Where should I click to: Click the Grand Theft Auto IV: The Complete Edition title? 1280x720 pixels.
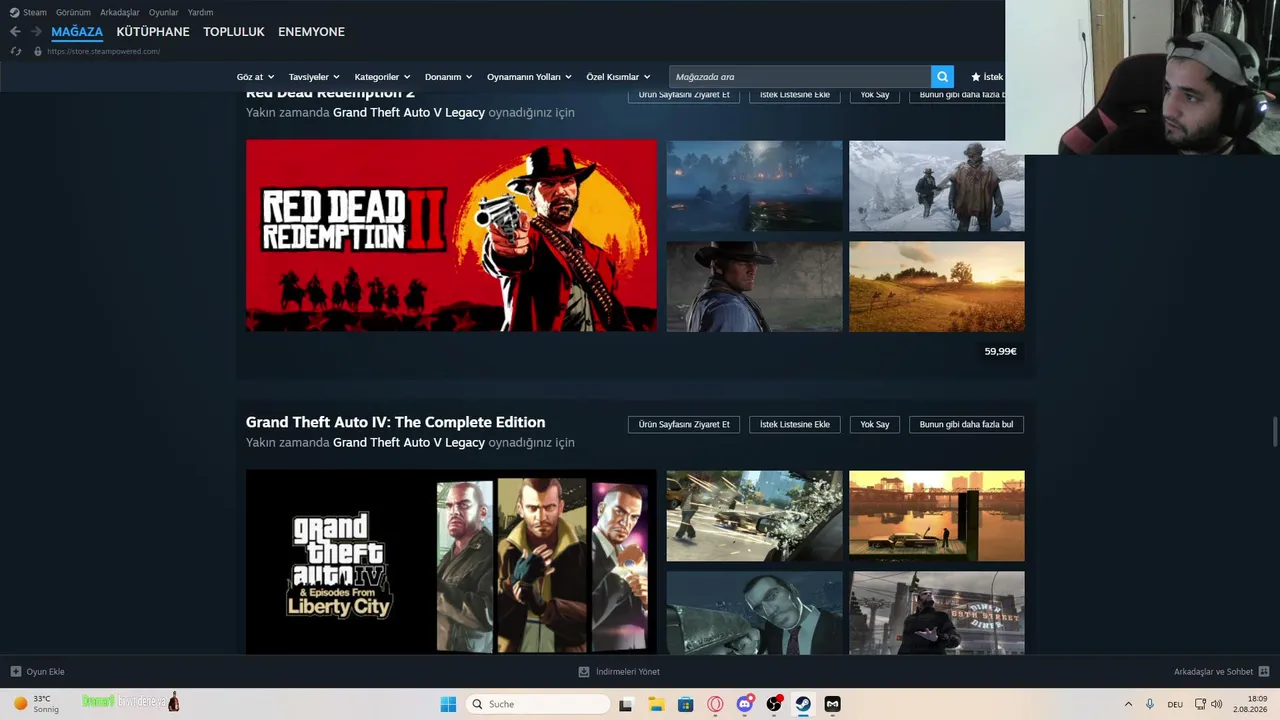[395, 422]
